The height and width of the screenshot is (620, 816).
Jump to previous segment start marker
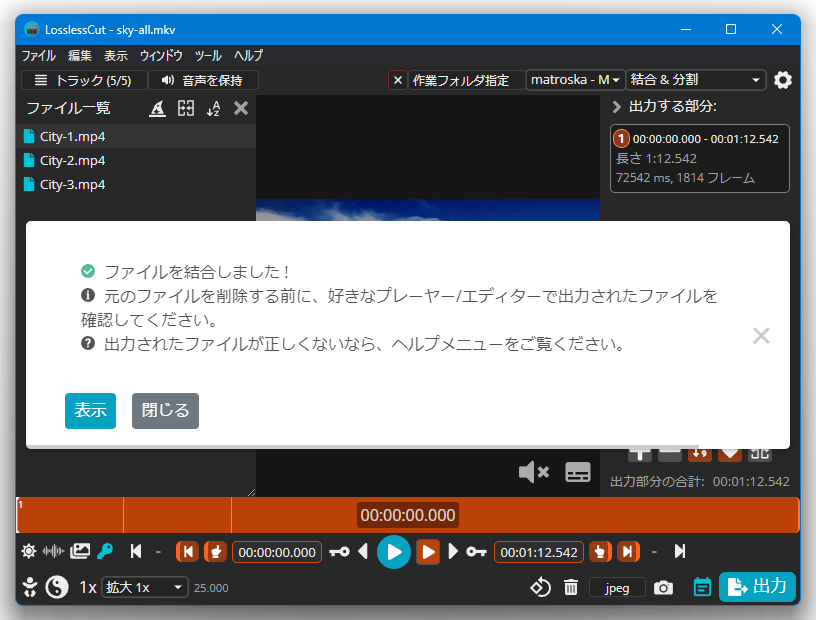[x=188, y=552]
